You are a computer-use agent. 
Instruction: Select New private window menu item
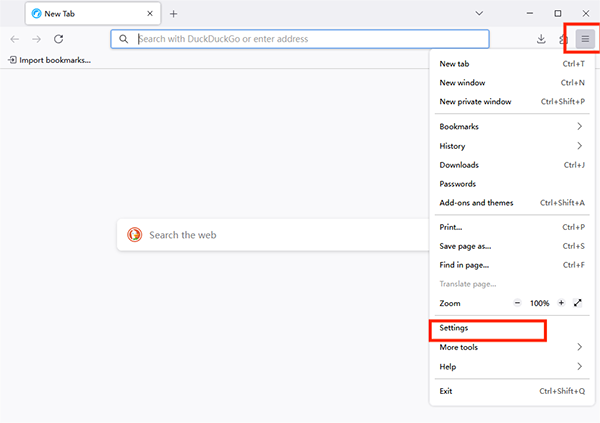475,102
